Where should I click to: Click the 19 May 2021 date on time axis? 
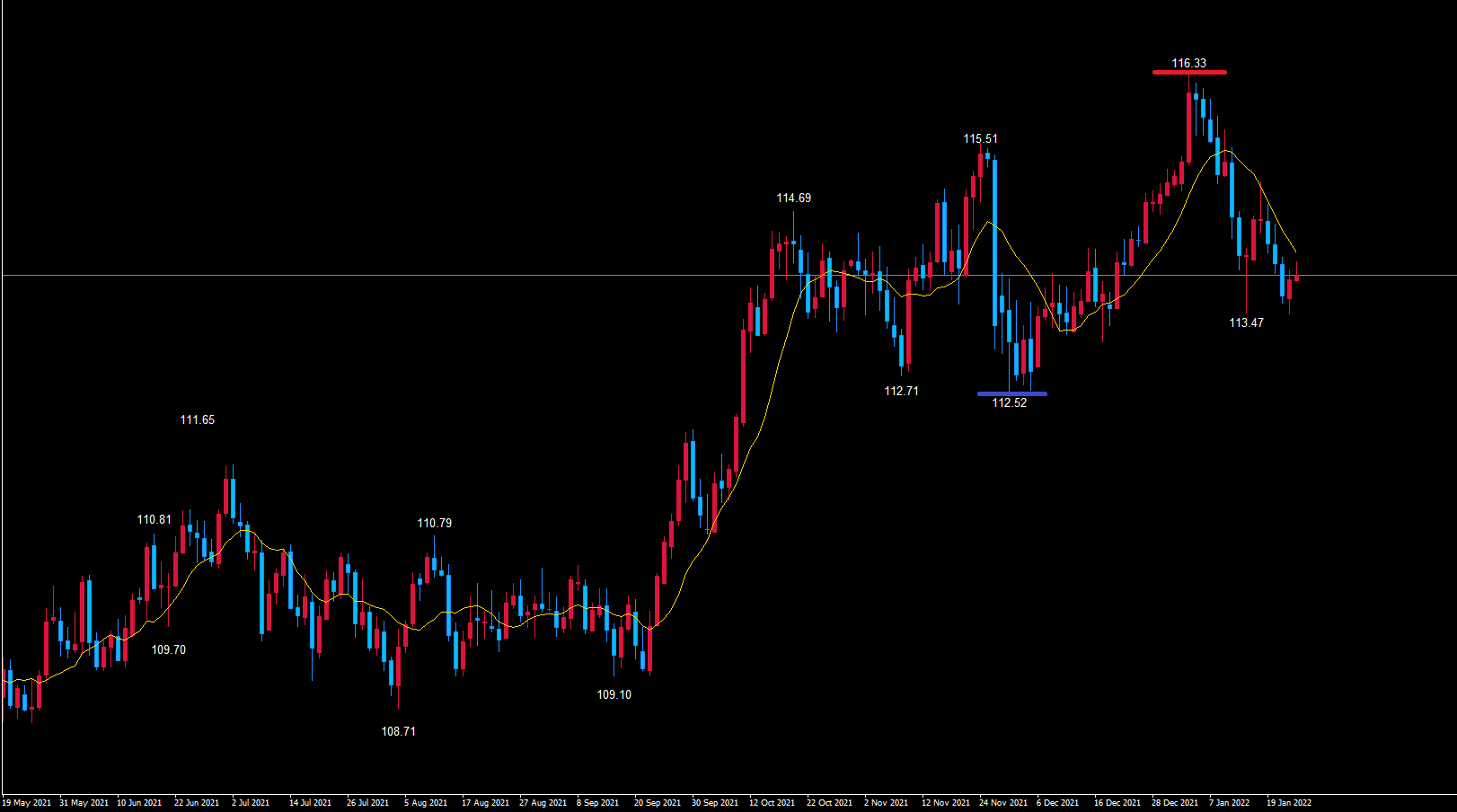coord(27,802)
